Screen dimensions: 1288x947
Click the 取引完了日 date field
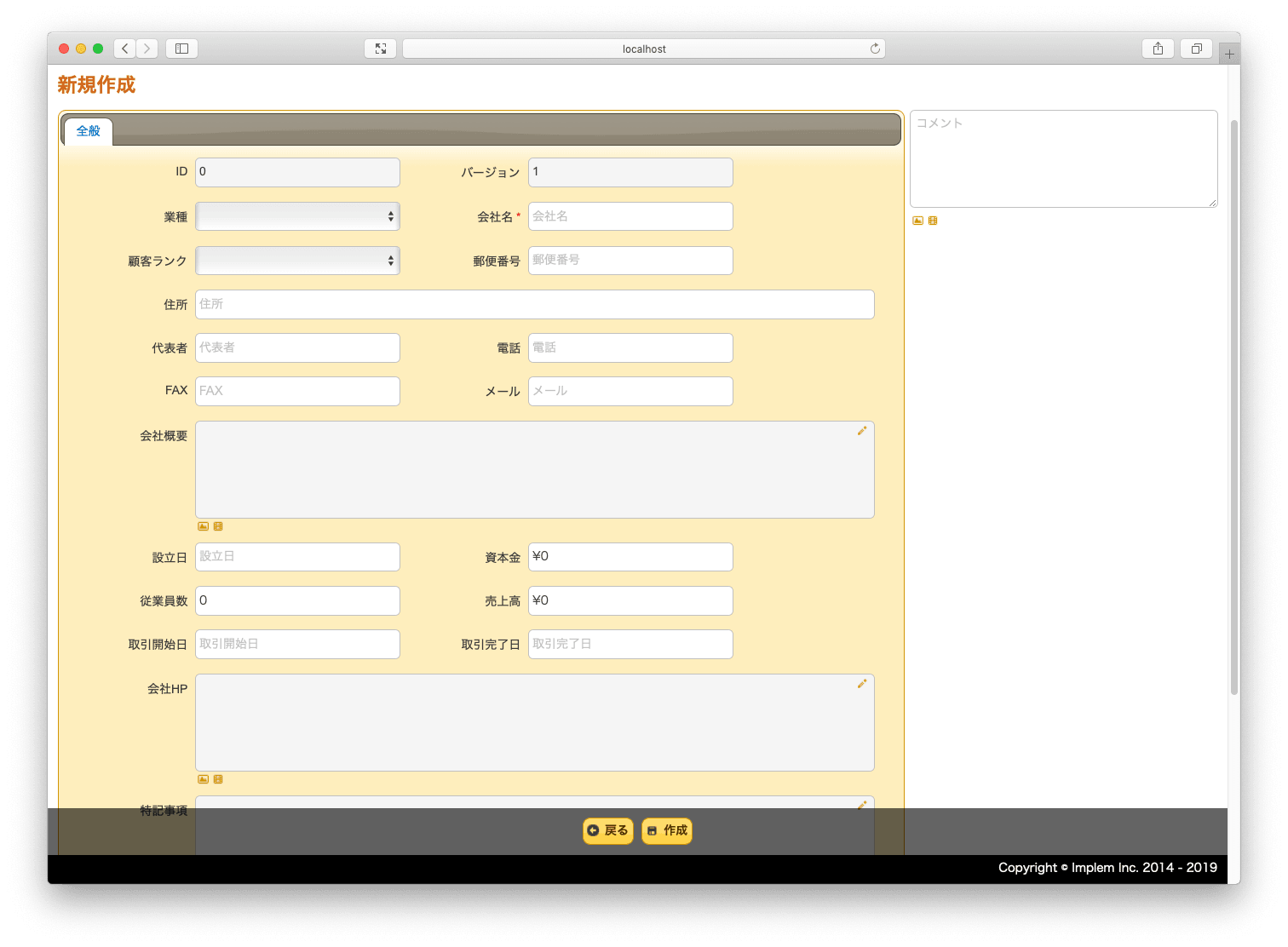pyautogui.click(x=630, y=644)
